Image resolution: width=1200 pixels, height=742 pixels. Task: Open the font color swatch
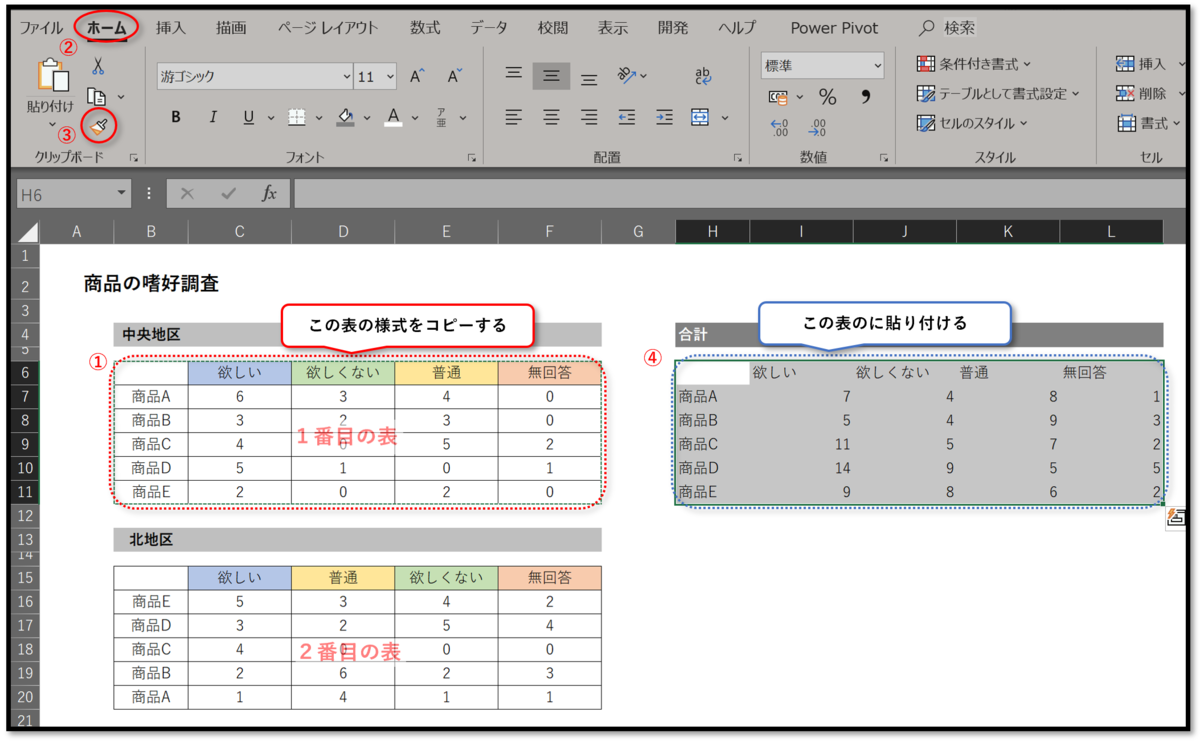pyautogui.click(x=394, y=116)
